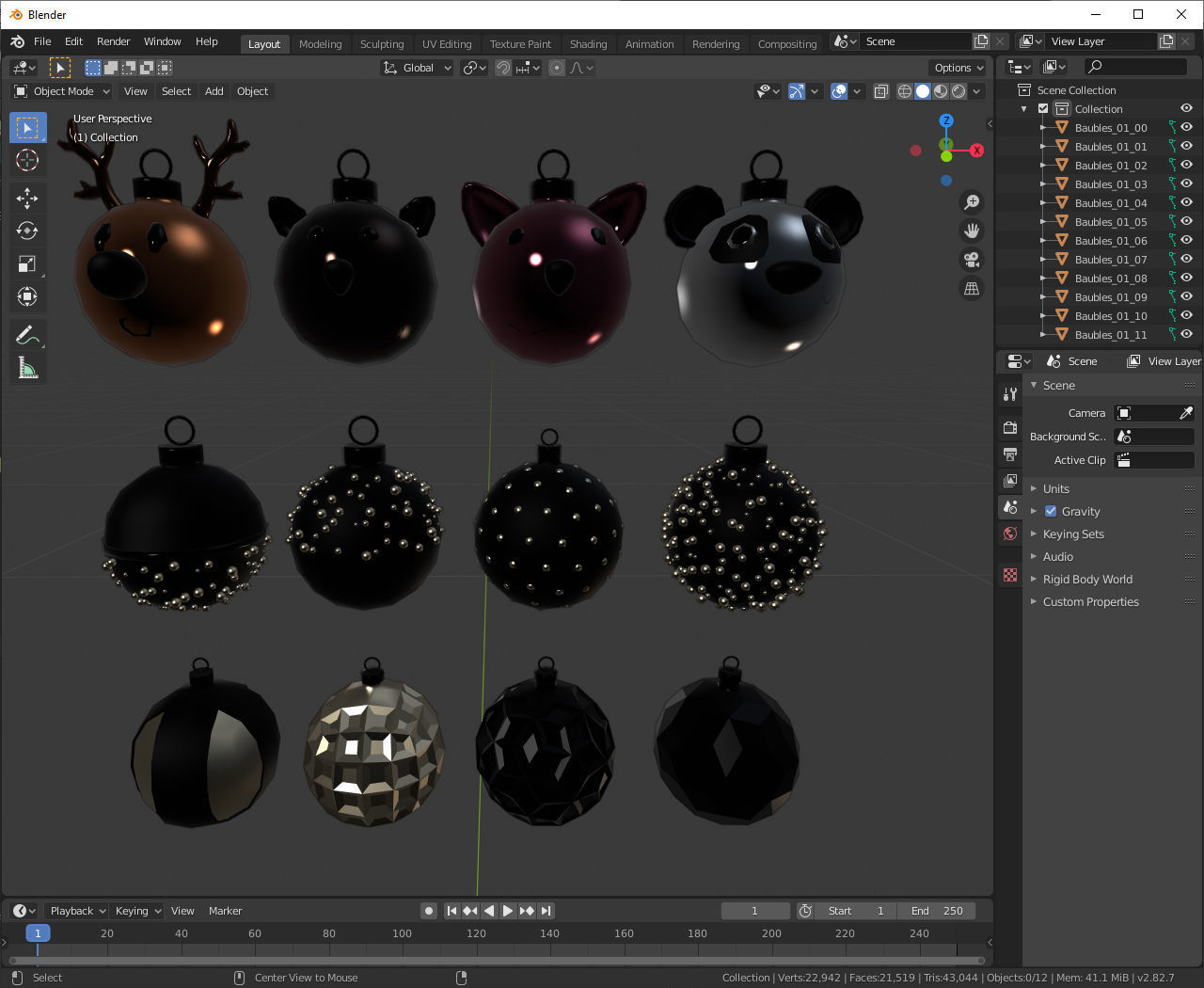
Task: Activate the Scale tool
Action: (x=27, y=263)
